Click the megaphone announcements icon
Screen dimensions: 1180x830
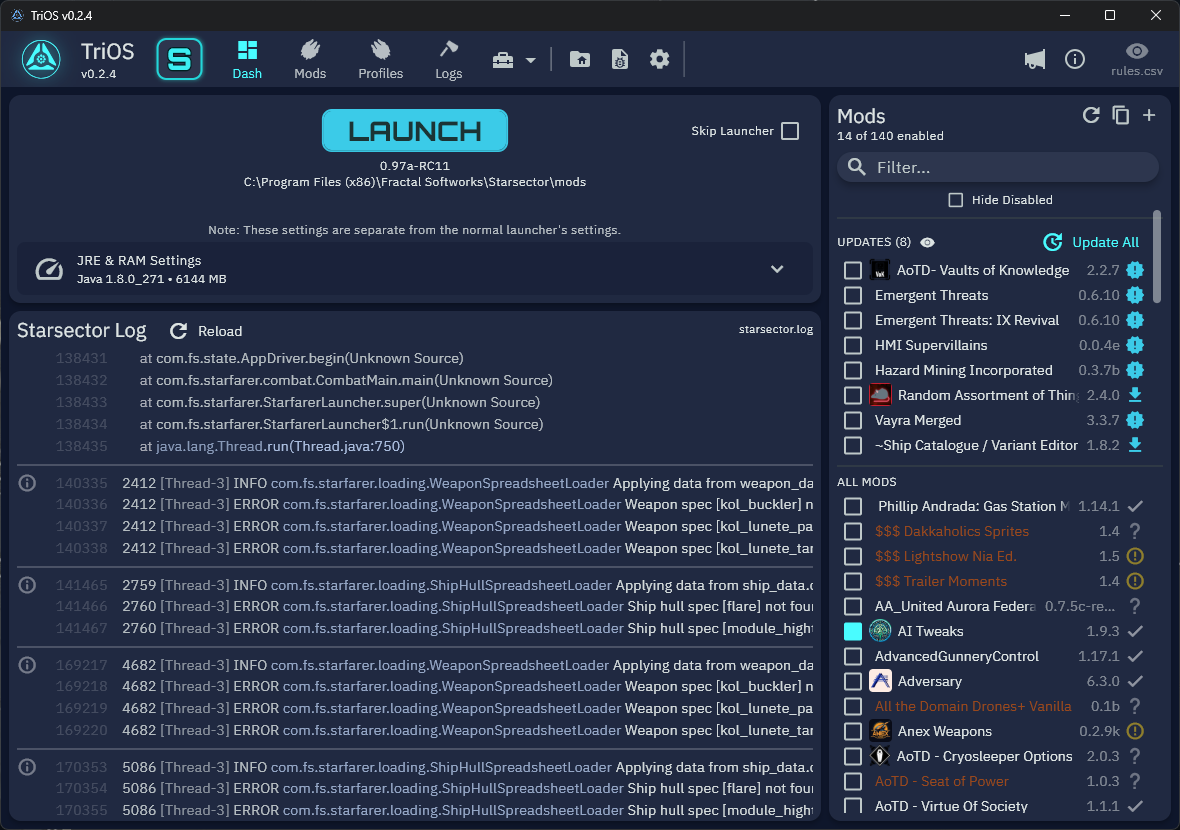point(1035,60)
